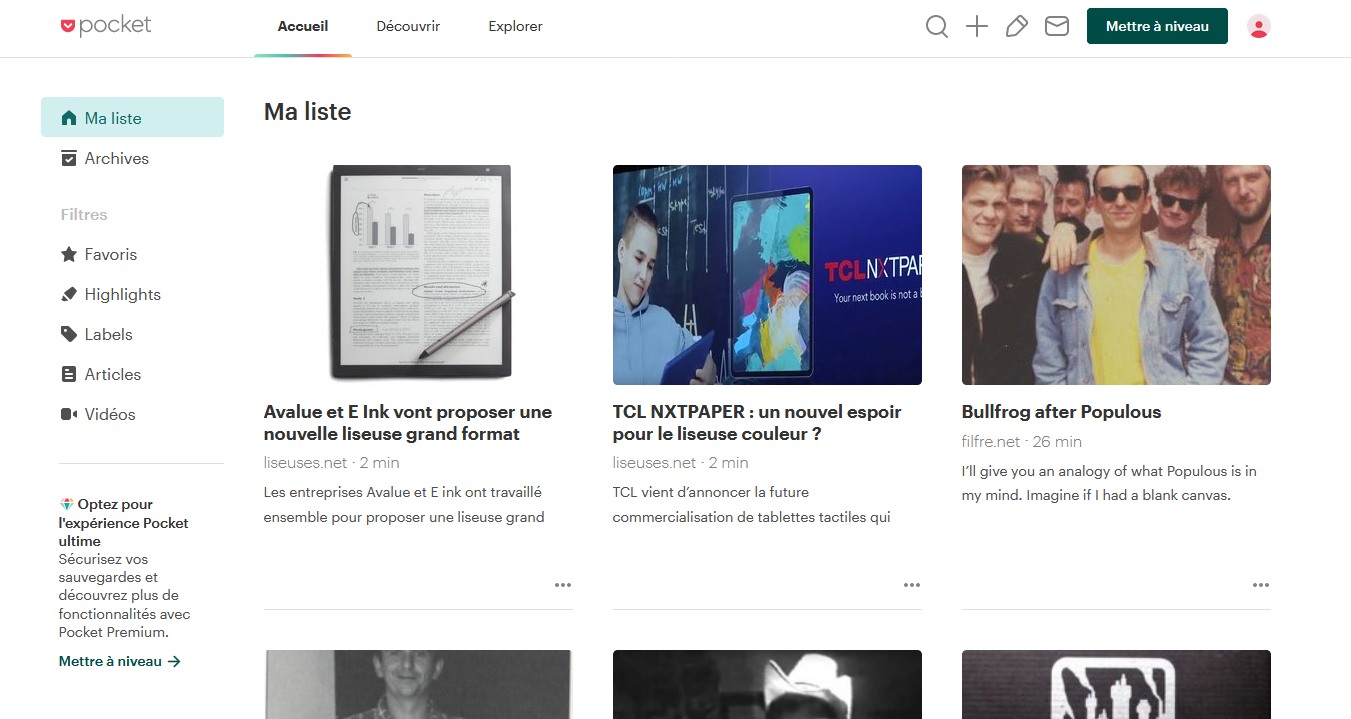This screenshot has height=719, width=1351.
Task: Click the TCL NXTPAPER thumbnail image
Action: [x=767, y=275]
